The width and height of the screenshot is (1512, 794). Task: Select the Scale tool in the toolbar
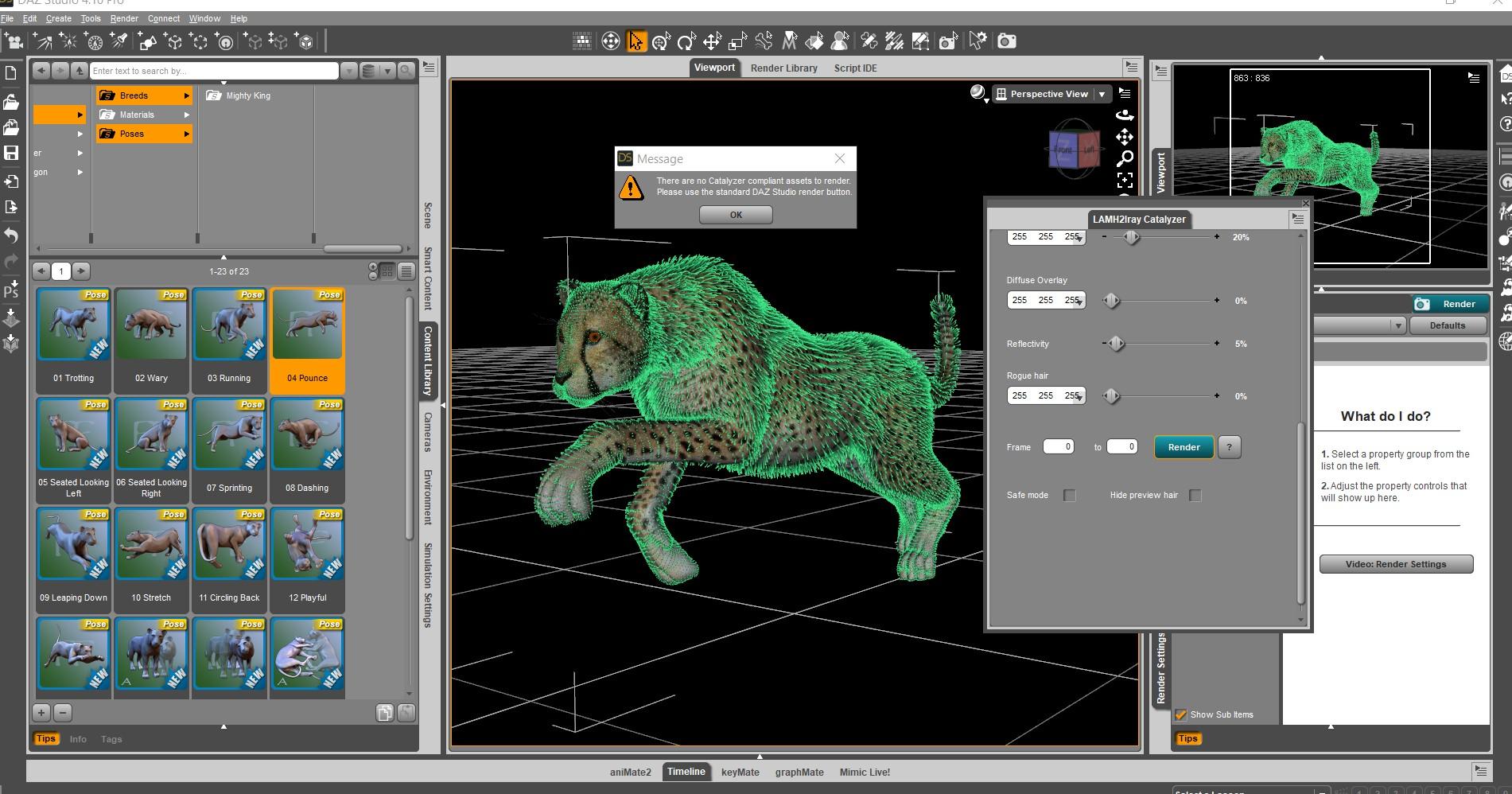[x=737, y=41]
